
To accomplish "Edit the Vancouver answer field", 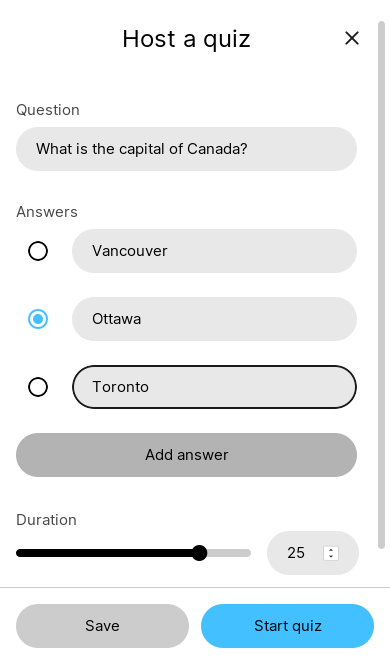I will 214,251.
